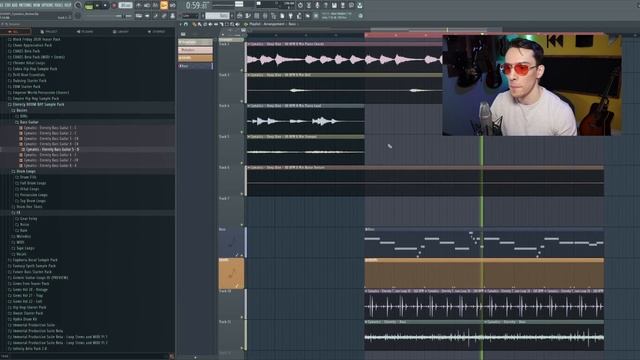Select highlighted Eternity Bass Guitar 5 sample
Viewport: 640px width, 360px height.
pos(52,149)
